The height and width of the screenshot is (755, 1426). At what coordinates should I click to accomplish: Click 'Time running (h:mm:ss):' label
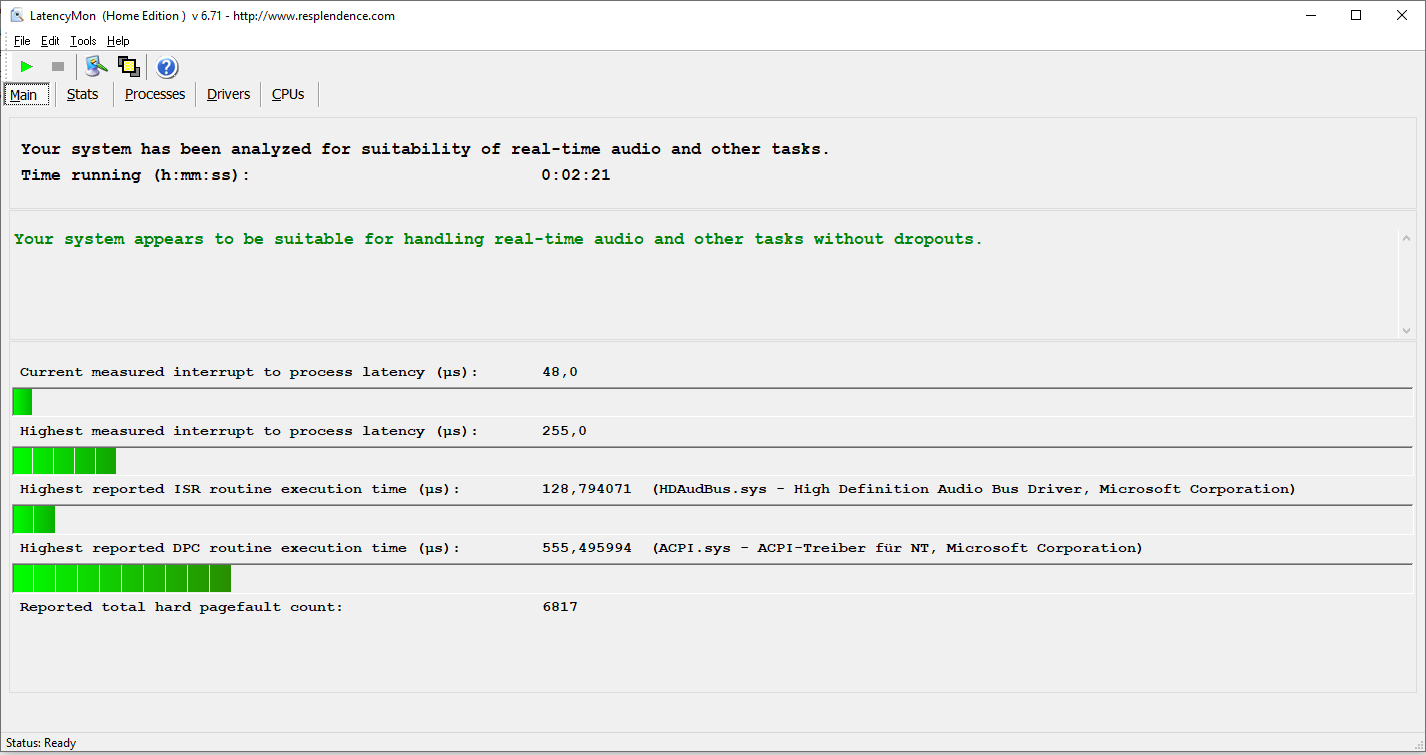(x=135, y=175)
